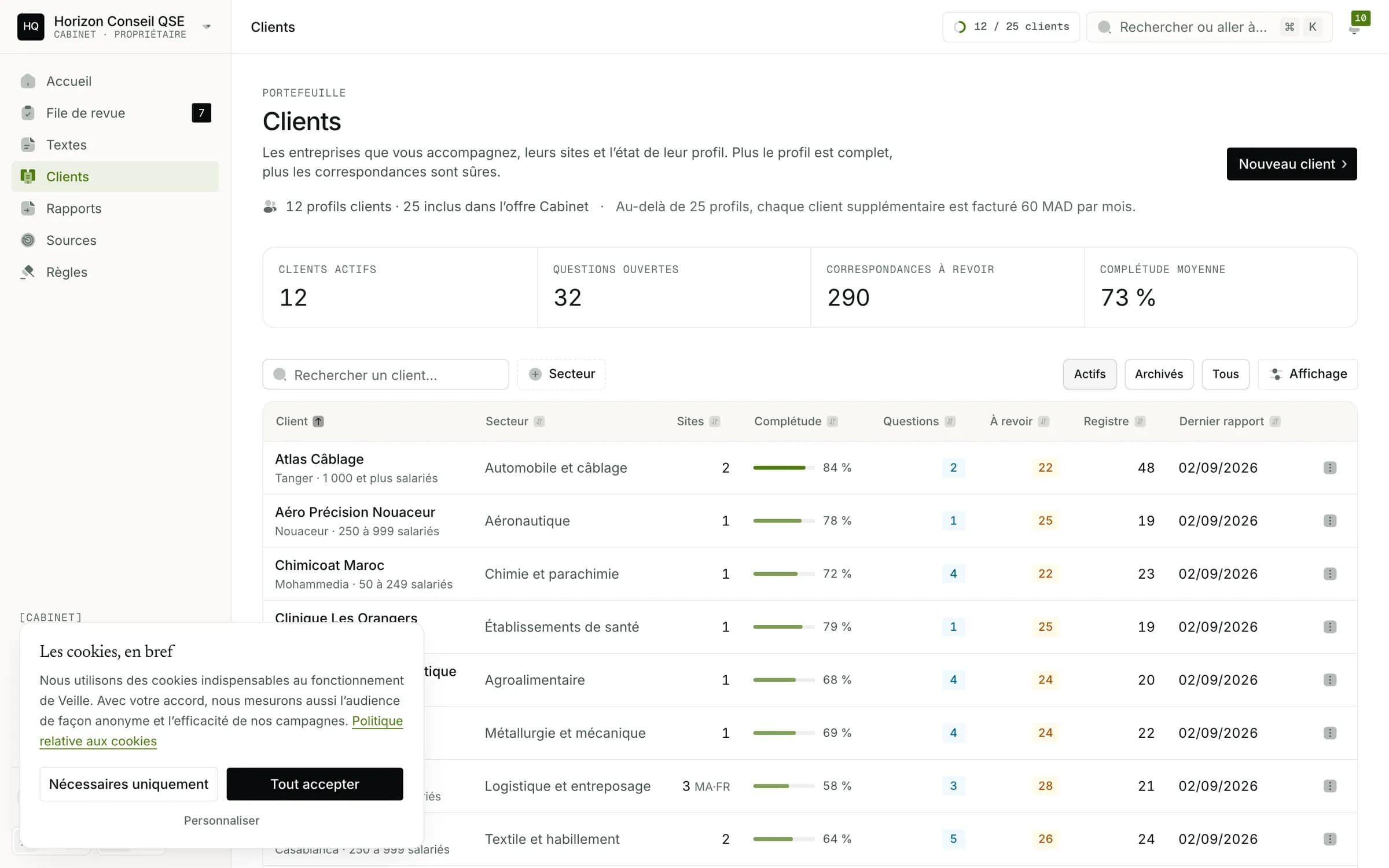1389x868 pixels.
Task: Open the Affichage display options
Action: point(1308,374)
